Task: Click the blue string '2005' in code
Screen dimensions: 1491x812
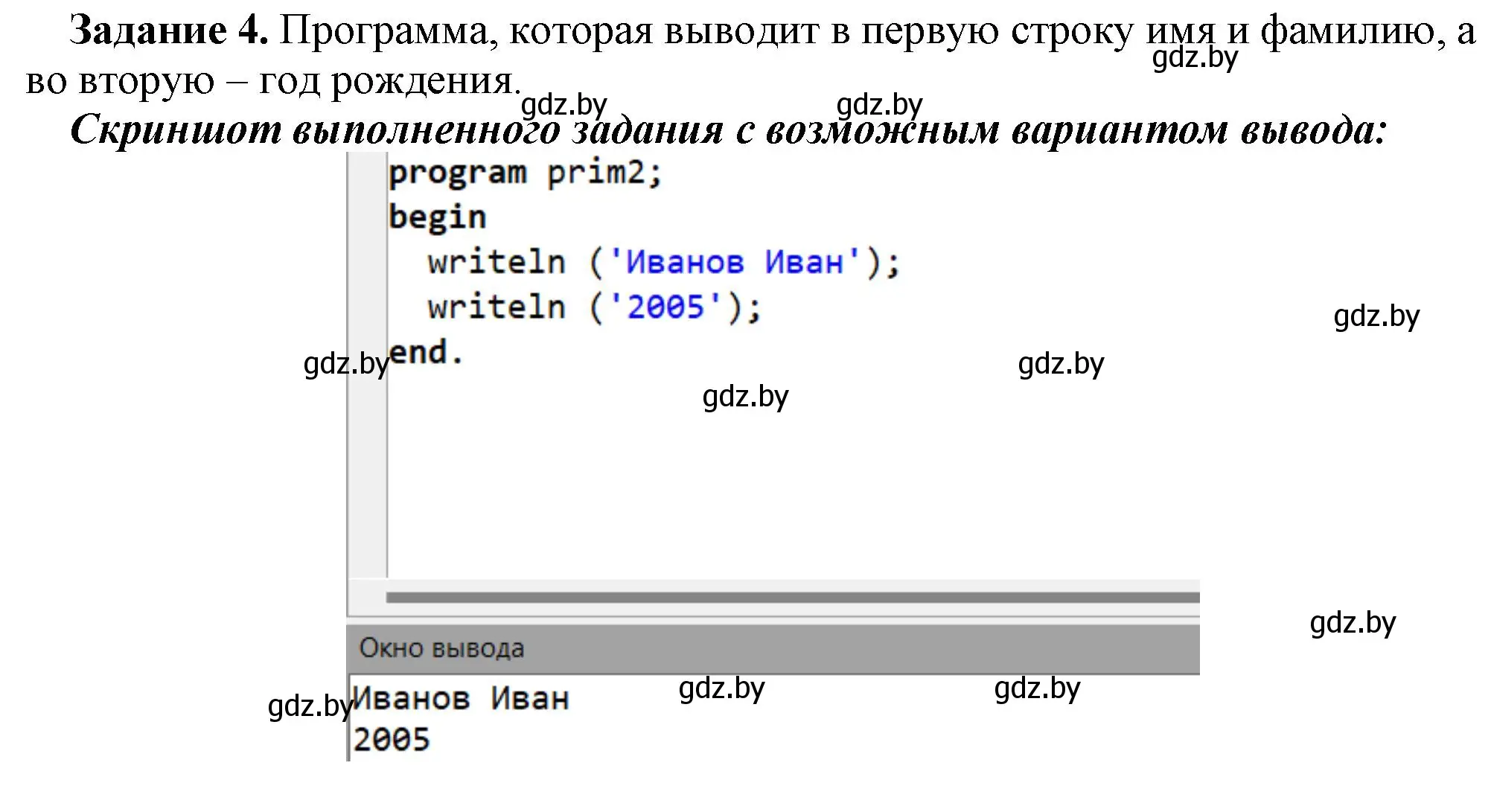Action: pos(665,307)
